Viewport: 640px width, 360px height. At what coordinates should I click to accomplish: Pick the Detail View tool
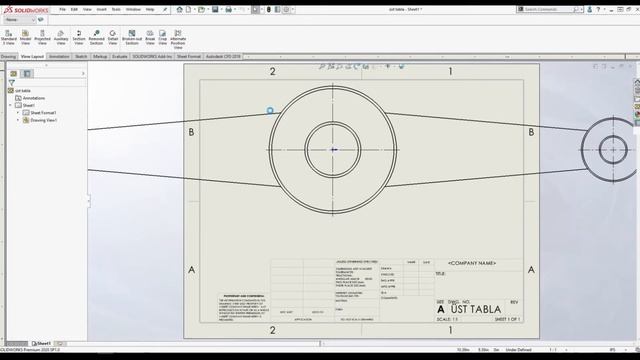[x=113, y=38]
